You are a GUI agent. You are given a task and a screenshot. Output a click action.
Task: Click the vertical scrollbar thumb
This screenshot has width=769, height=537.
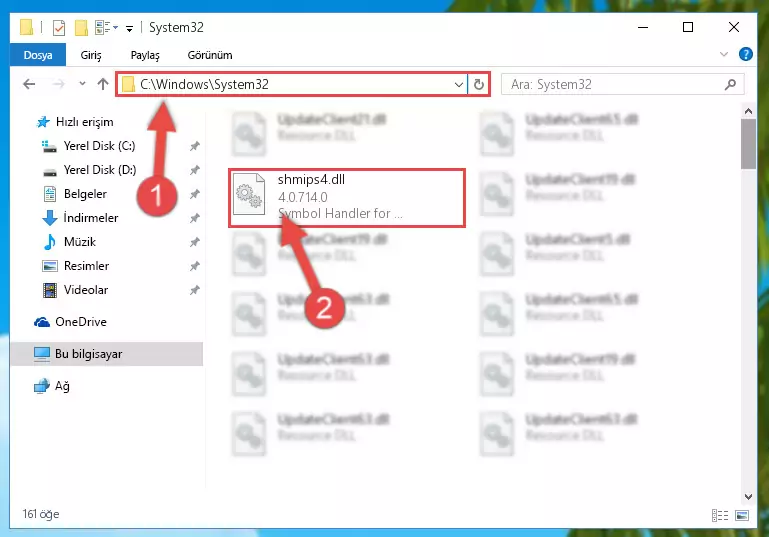[x=748, y=144]
